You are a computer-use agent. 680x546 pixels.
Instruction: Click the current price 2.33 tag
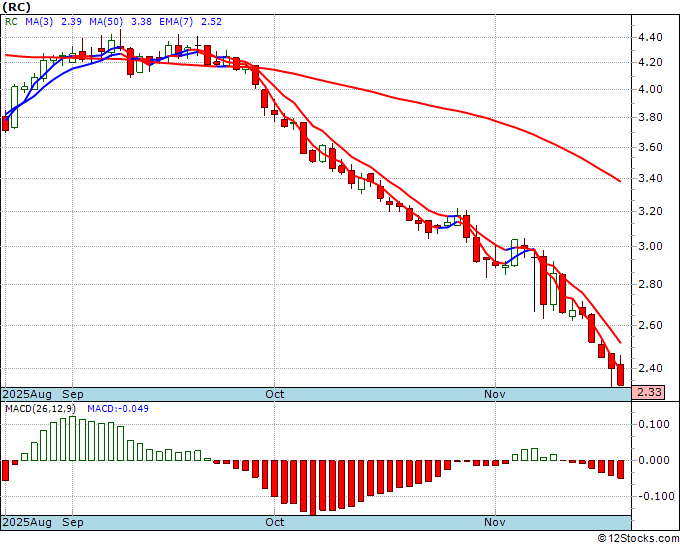click(648, 392)
